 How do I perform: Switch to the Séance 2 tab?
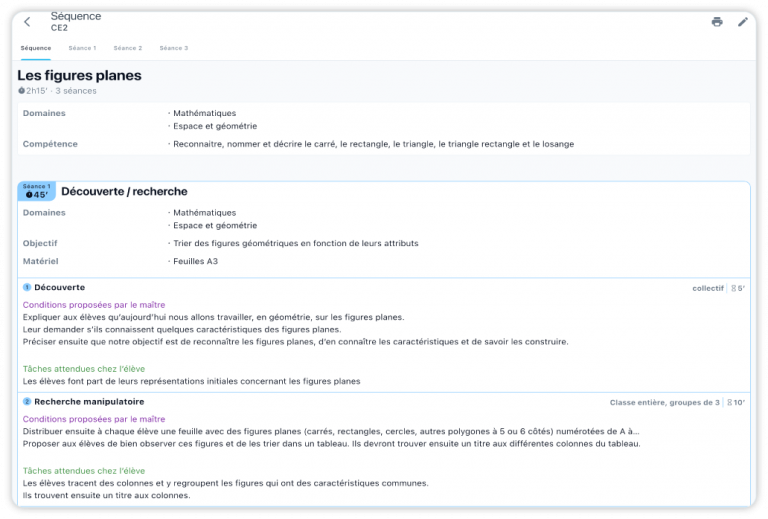pos(128,48)
